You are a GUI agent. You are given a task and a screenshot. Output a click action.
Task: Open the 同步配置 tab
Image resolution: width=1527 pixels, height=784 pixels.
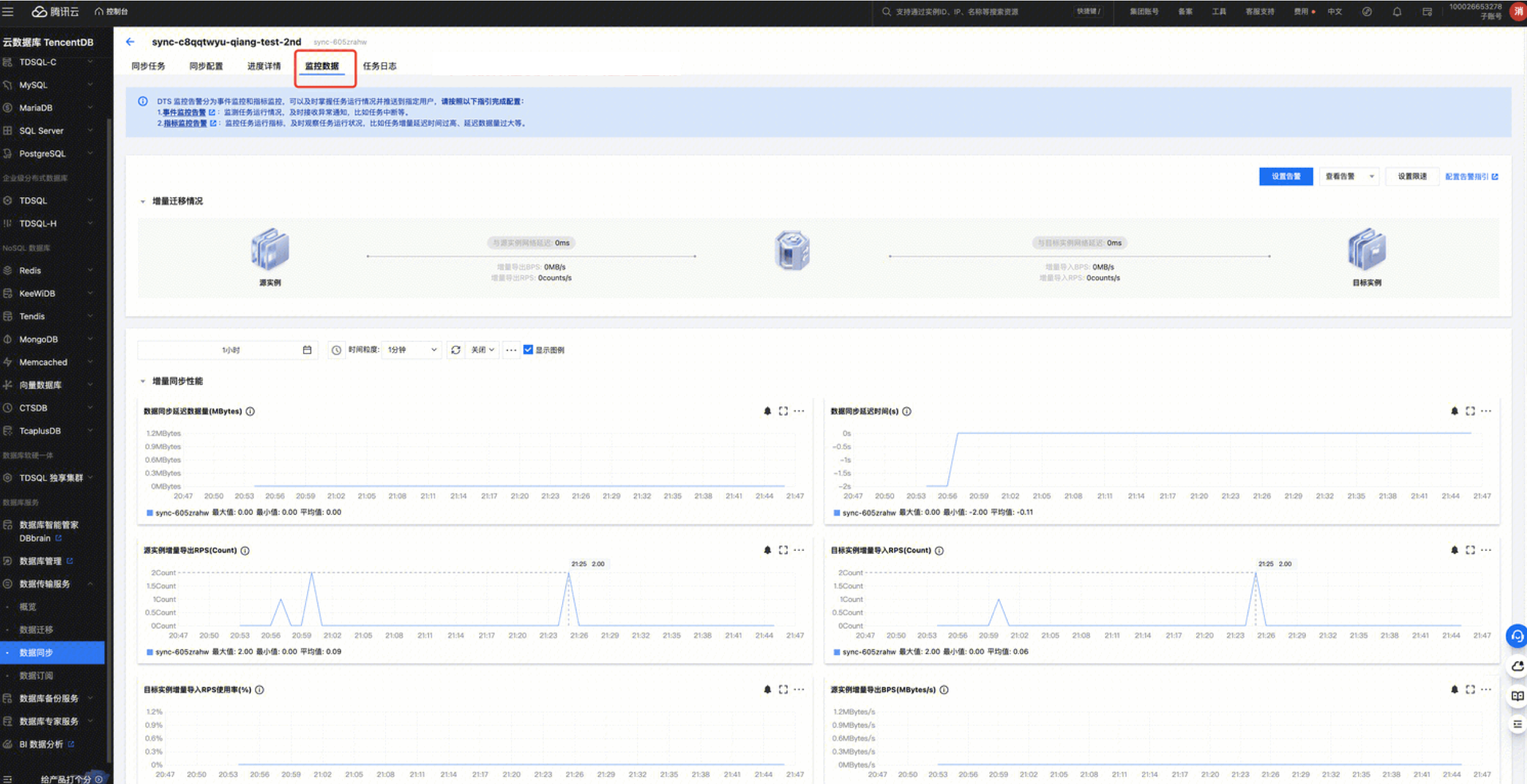(x=205, y=66)
